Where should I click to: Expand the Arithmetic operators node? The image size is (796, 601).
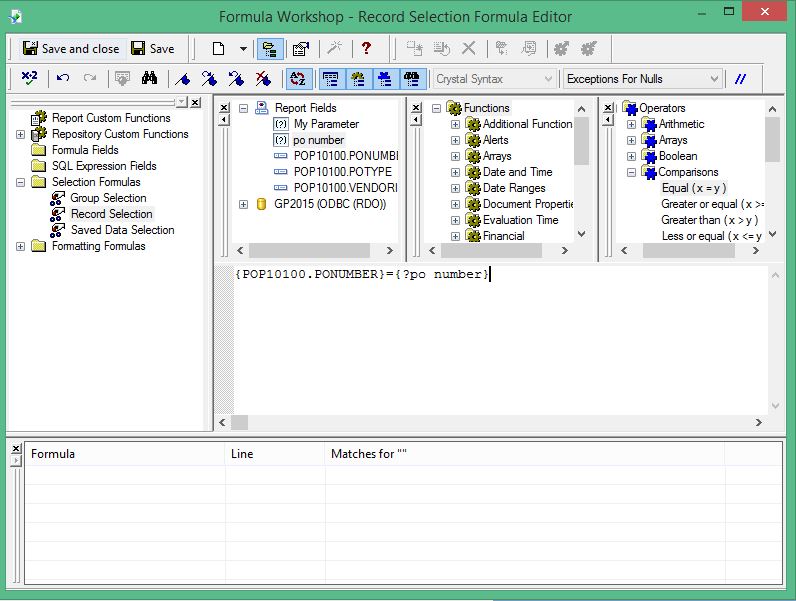point(631,124)
